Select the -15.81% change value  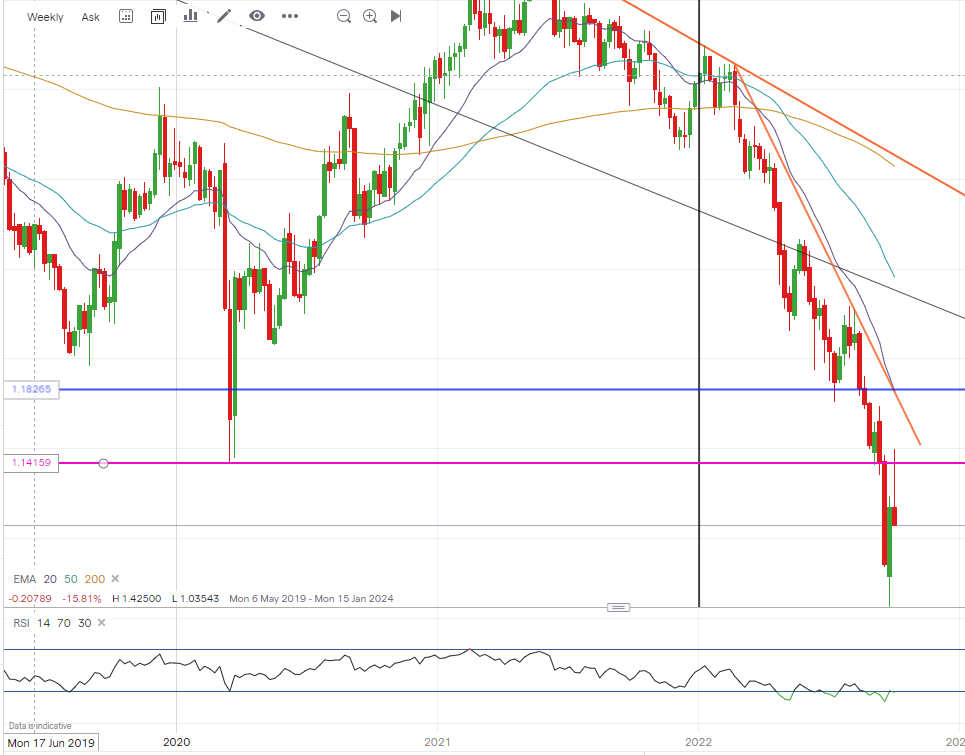82,599
